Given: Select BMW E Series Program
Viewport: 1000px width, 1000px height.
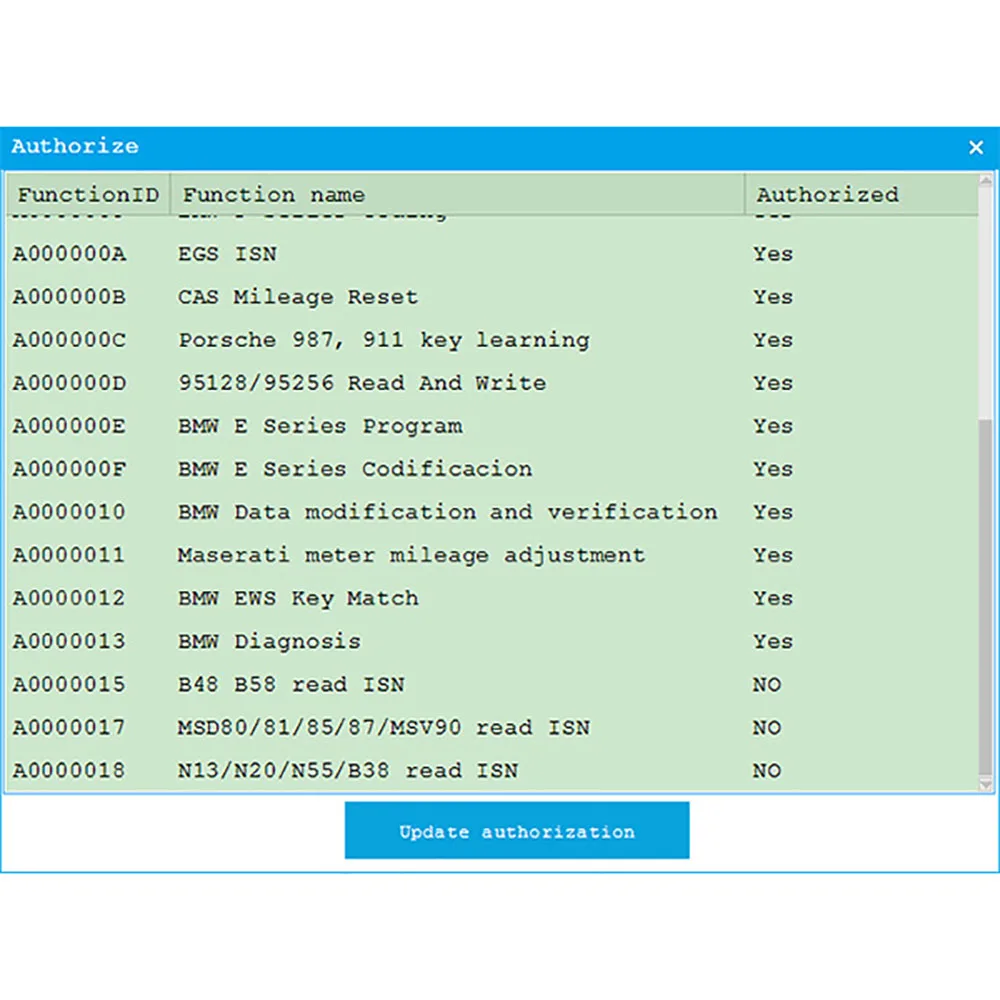Looking at the screenshot, I should [x=320, y=426].
